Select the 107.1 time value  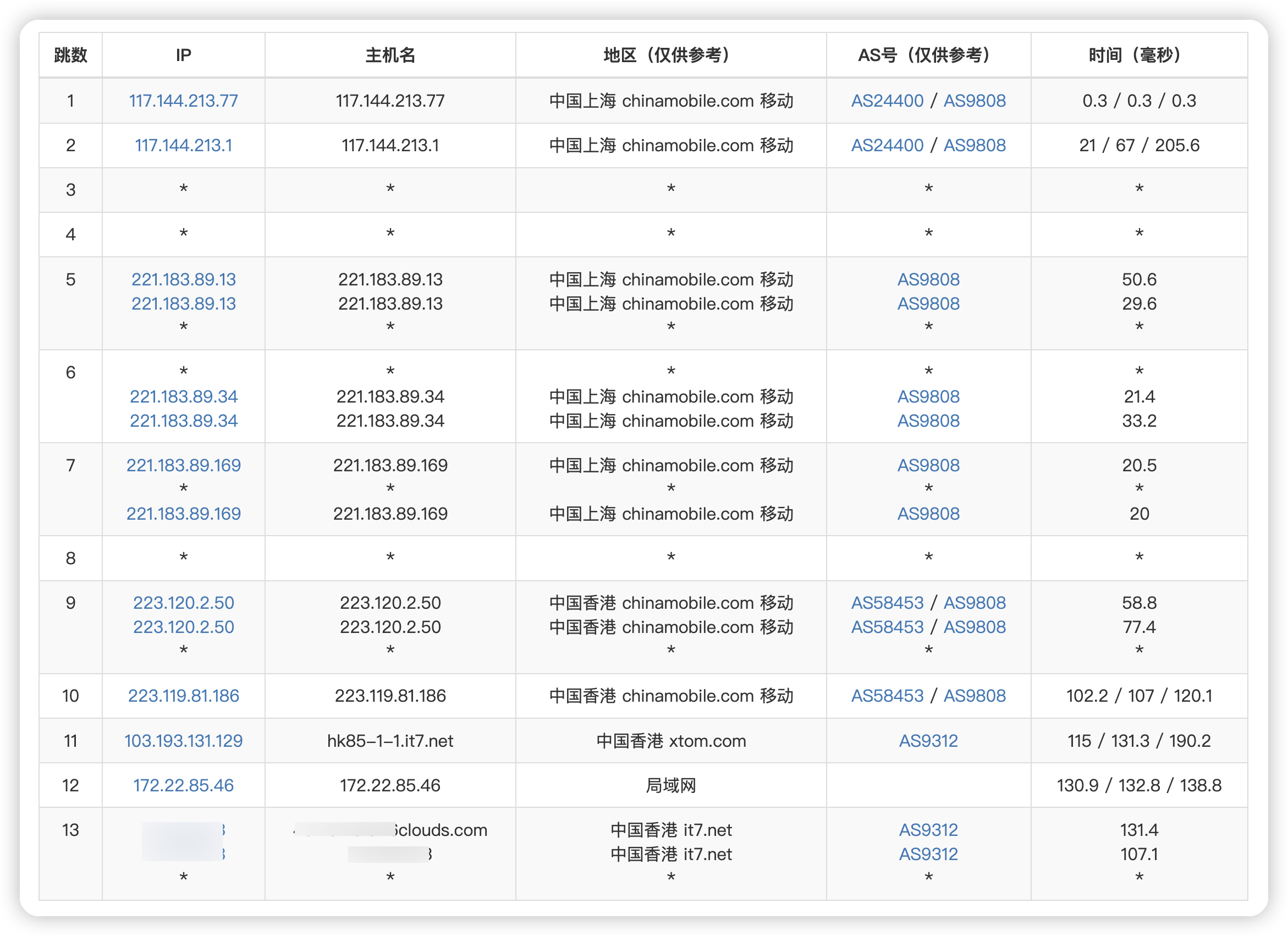1139,854
